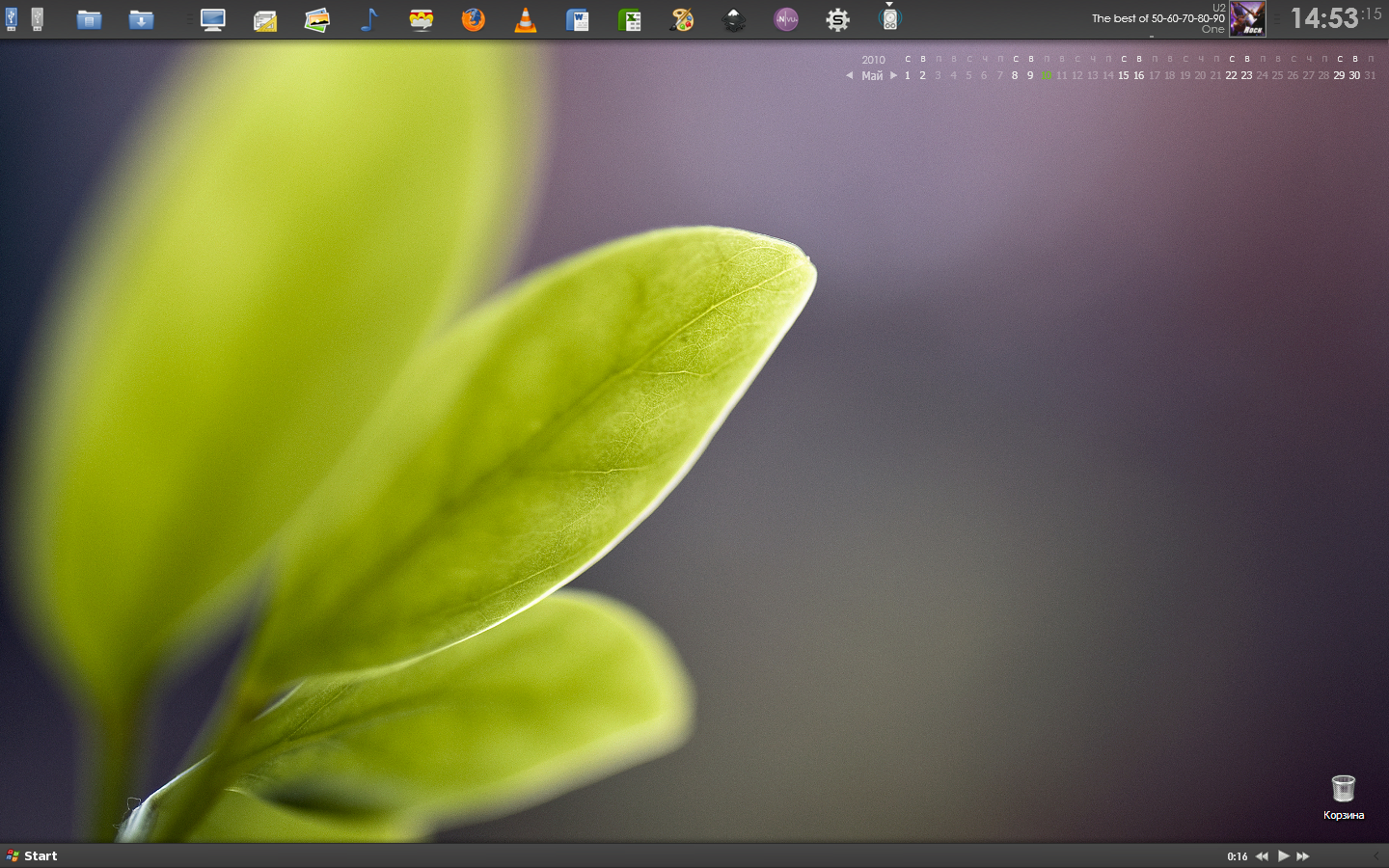The width and height of the screenshot is (1389, 868).
Task: Select day 15 in the calendar
Action: click(x=1123, y=75)
